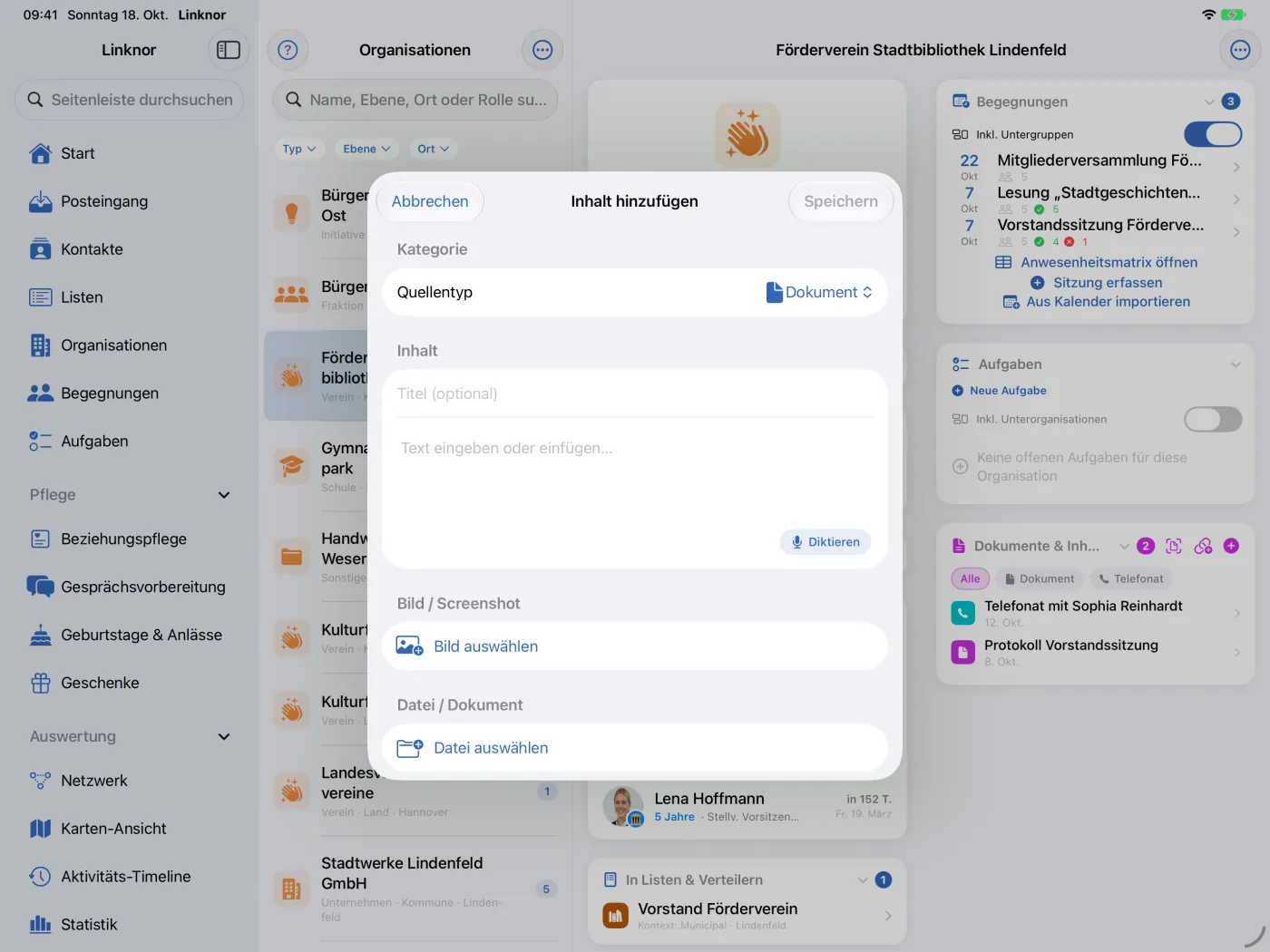Viewport: 1270px width, 952px height.
Task: Open Anwesenheitsmatrix öffnen link
Action: pos(1097,262)
